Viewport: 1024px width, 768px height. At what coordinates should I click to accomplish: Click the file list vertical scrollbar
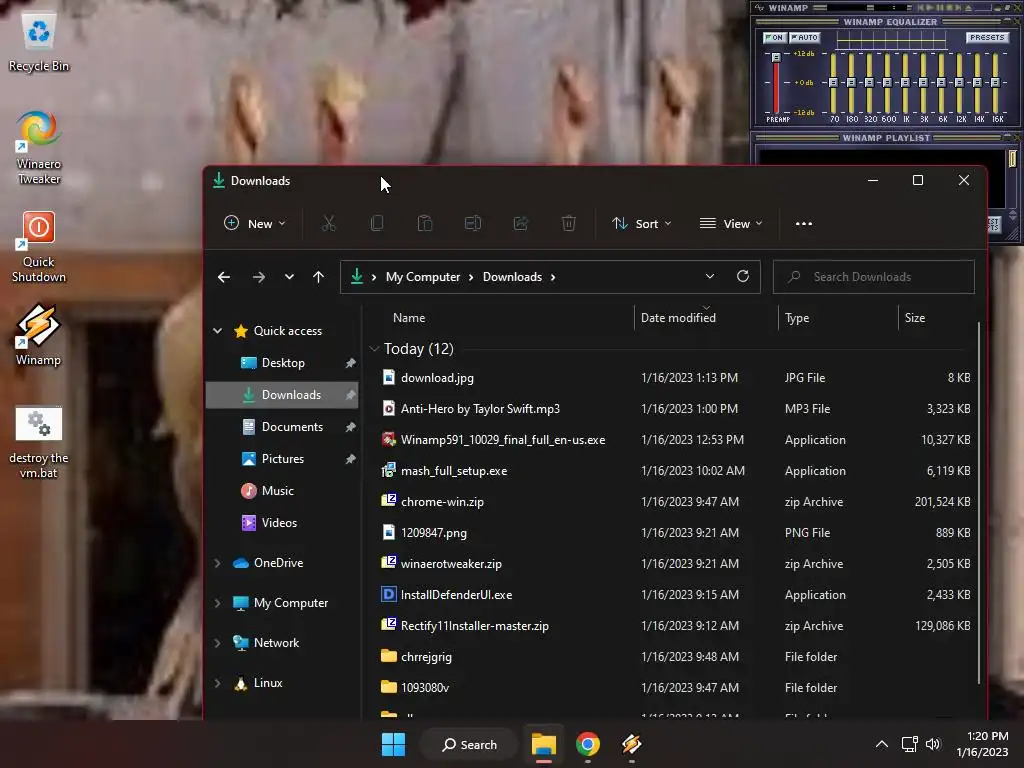(978, 503)
